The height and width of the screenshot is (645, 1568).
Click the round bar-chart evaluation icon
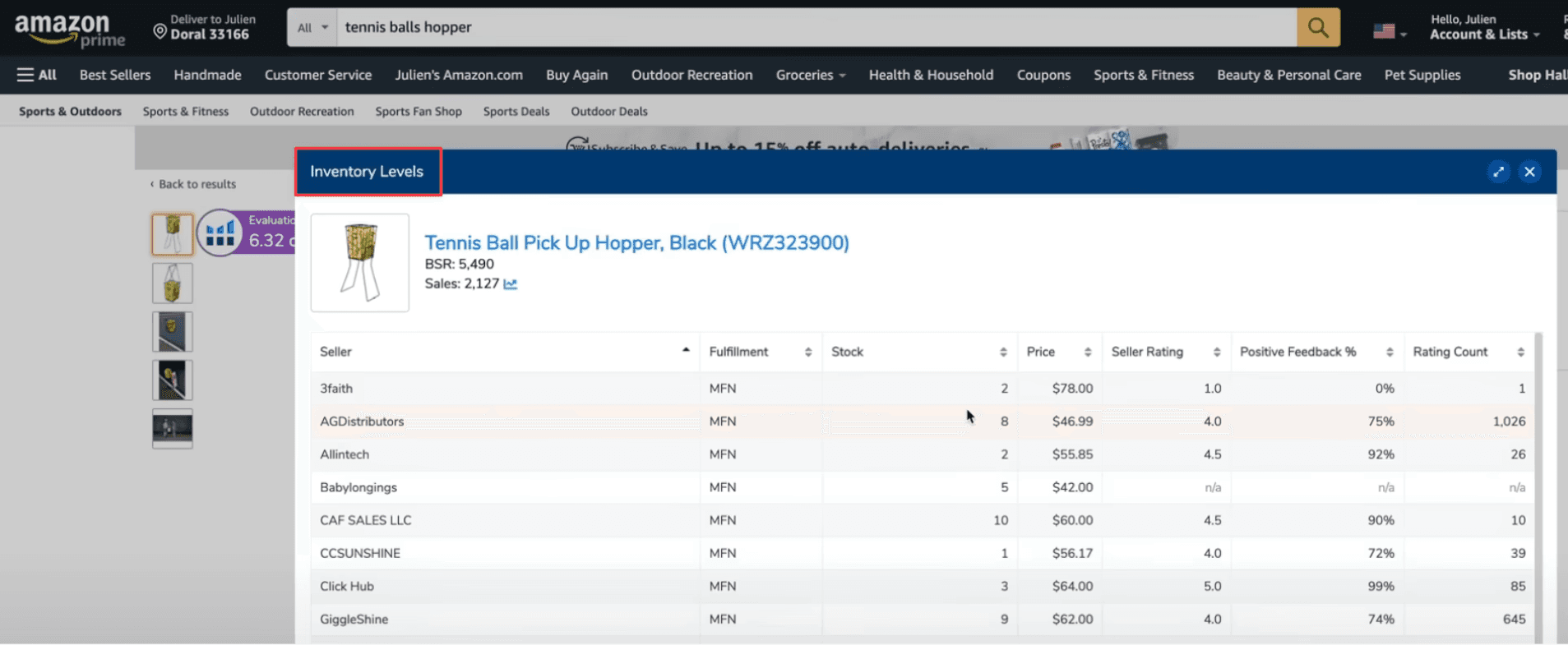(220, 233)
